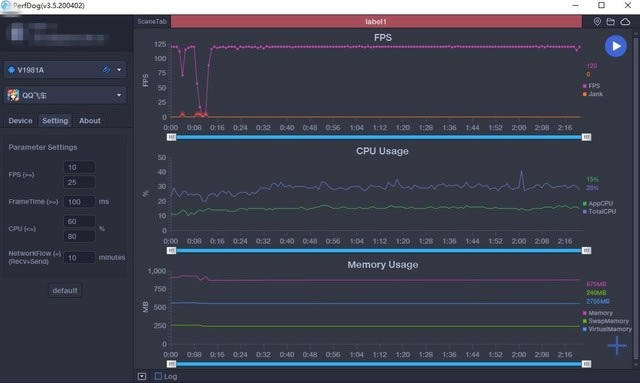Toggle the TotalCPU legend series
Viewport: 640px width, 383px height.
click(600, 212)
